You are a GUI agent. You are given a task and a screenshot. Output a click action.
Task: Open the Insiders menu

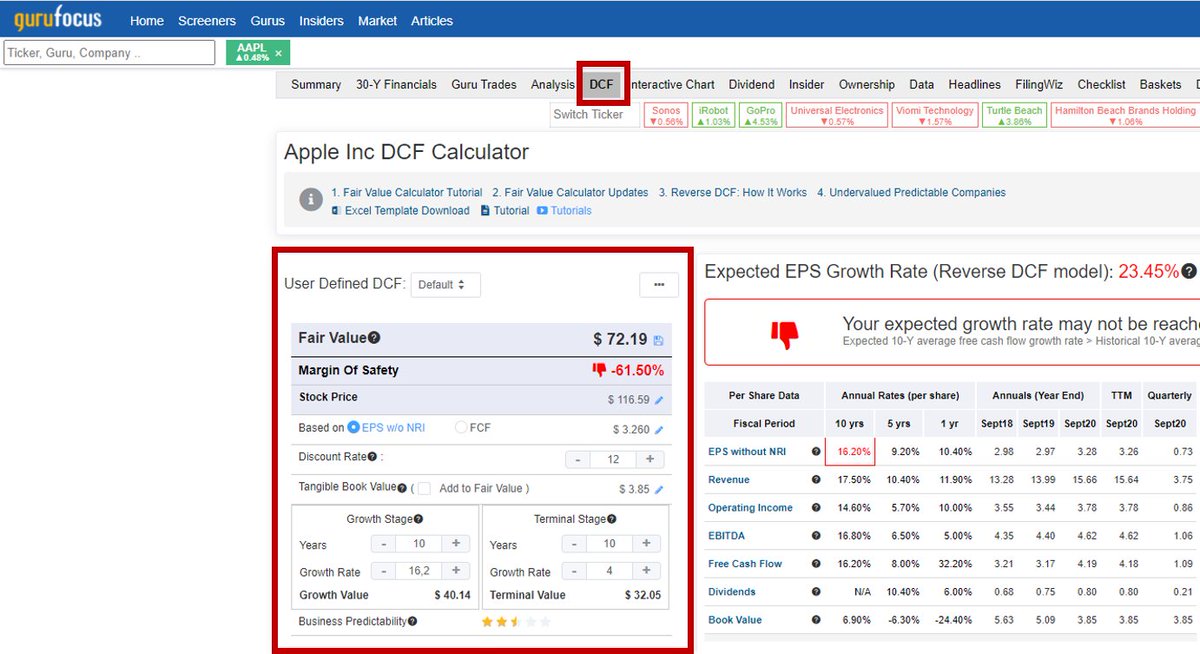click(321, 20)
